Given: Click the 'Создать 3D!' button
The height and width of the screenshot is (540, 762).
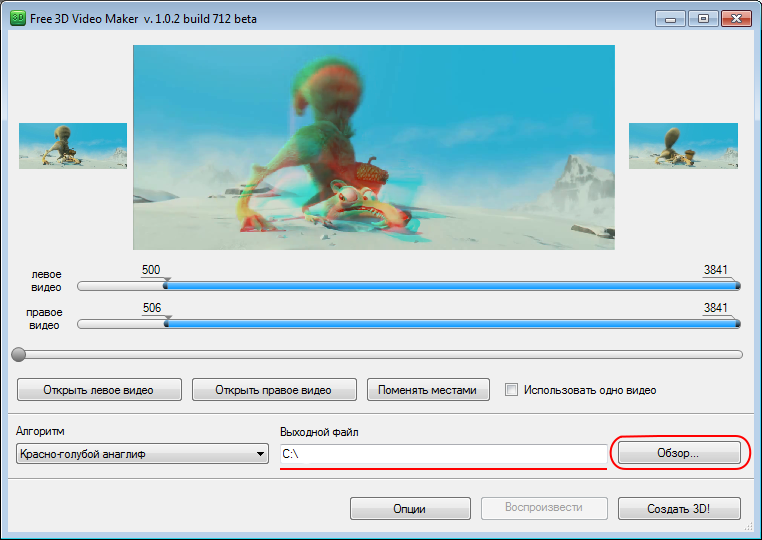Looking at the screenshot, I should [x=679, y=508].
